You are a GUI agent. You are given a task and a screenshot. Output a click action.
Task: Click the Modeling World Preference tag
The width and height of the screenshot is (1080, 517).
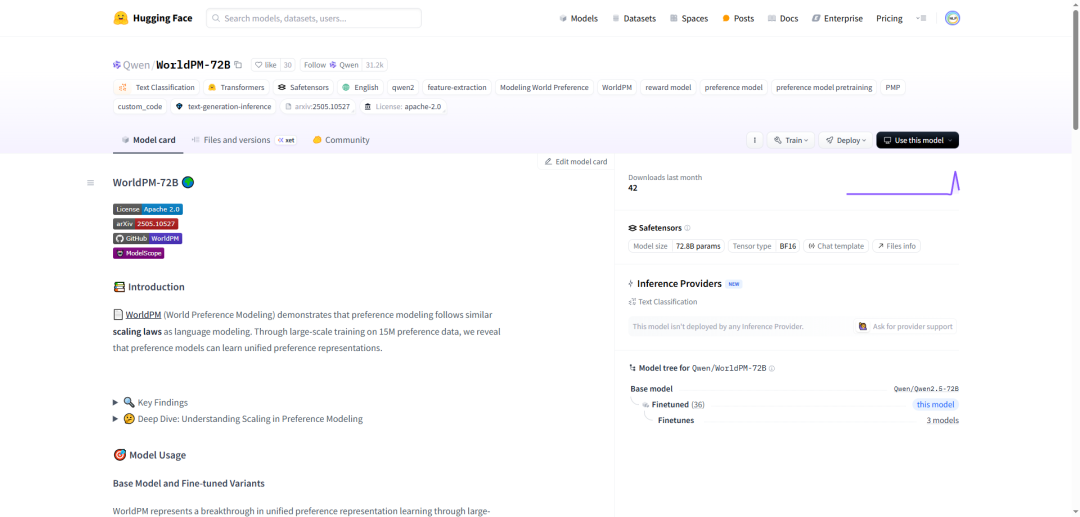[x=545, y=87]
